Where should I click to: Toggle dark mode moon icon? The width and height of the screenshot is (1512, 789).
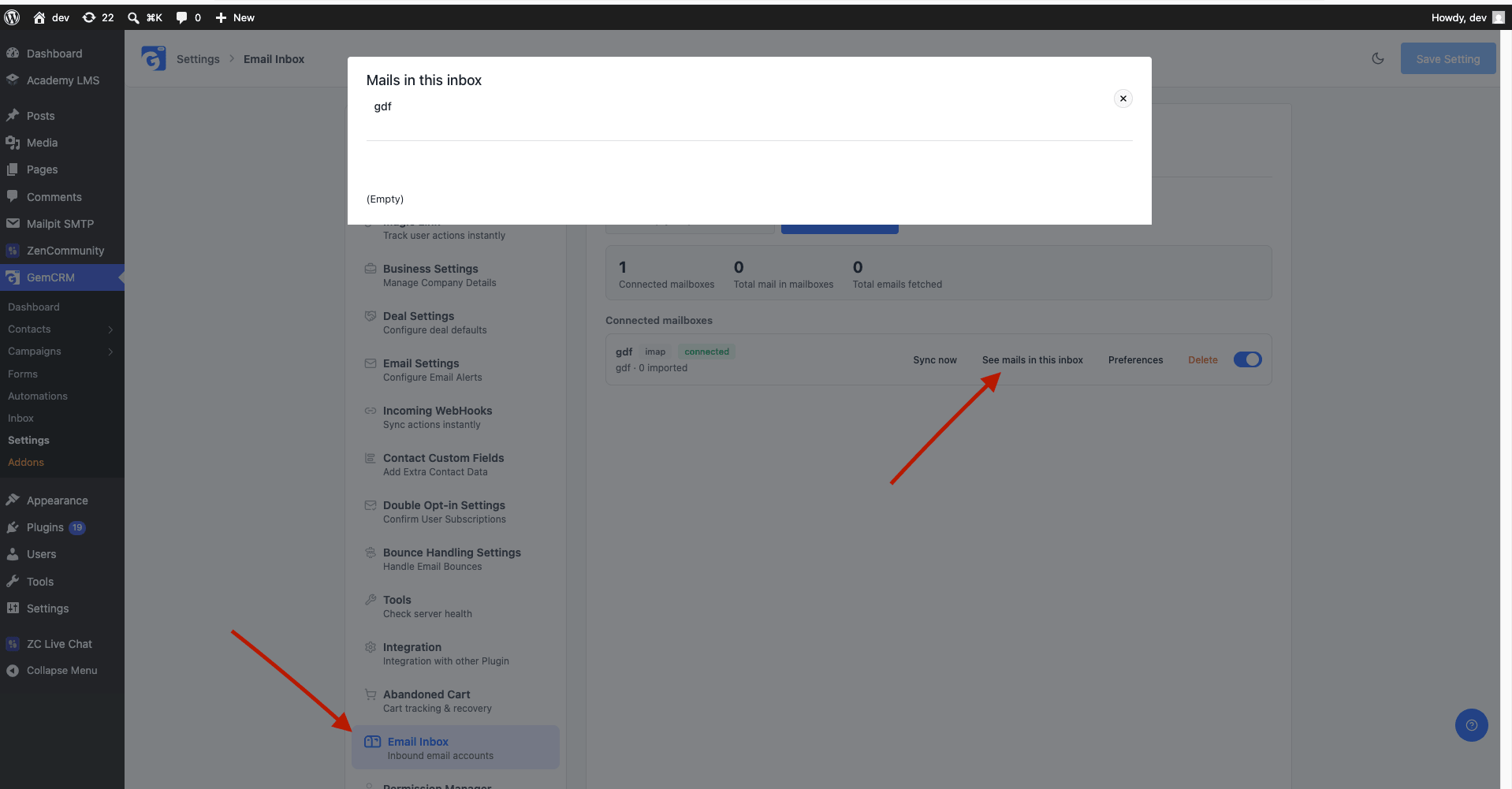pyautogui.click(x=1378, y=58)
